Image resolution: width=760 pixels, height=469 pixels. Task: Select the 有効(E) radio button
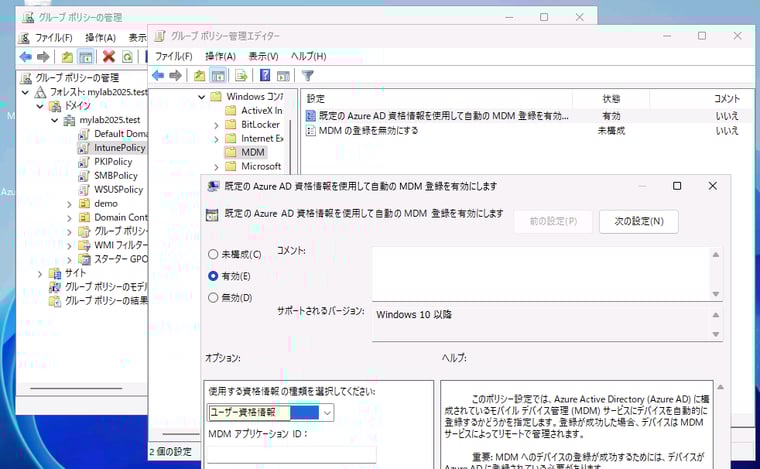coord(213,276)
